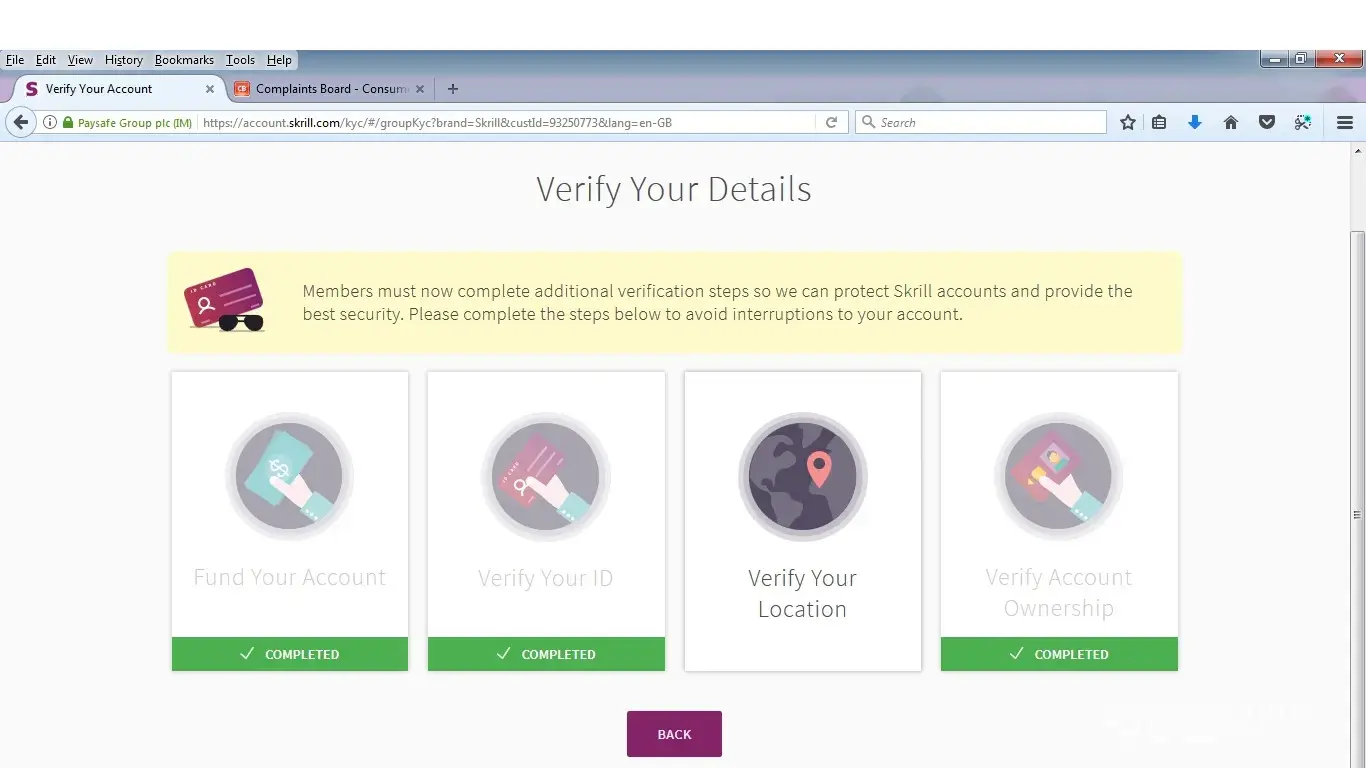The height and width of the screenshot is (768, 1366).
Task: Click the browser back arrow button
Action: [20, 122]
